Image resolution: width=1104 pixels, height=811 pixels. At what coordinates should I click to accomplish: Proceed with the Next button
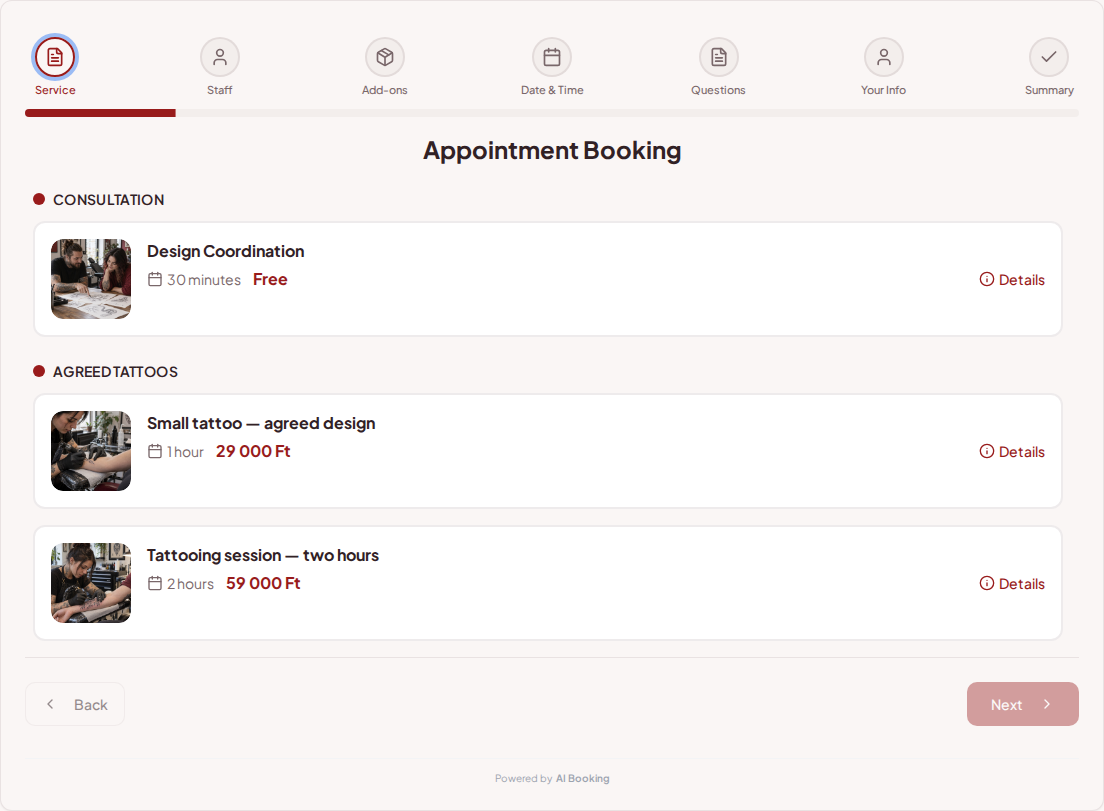tap(1022, 704)
